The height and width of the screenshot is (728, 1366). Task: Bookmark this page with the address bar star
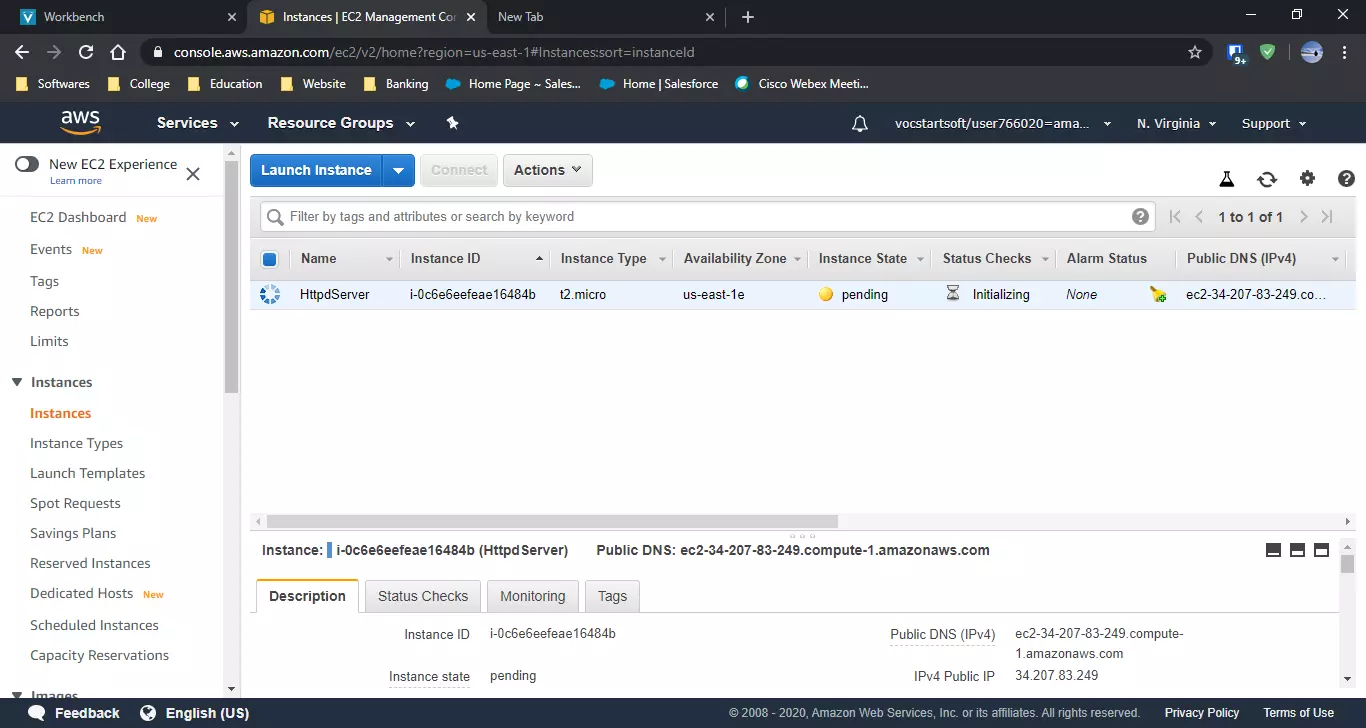(1195, 52)
